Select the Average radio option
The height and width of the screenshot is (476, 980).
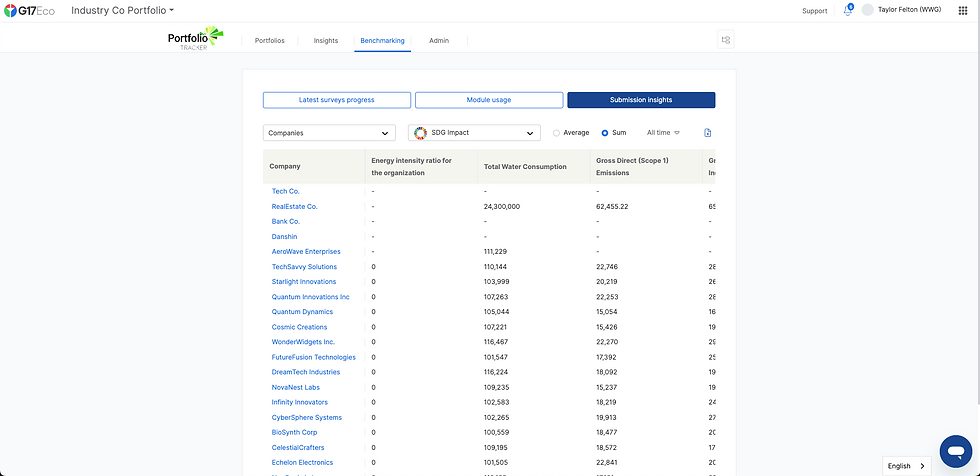click(556, 132)
